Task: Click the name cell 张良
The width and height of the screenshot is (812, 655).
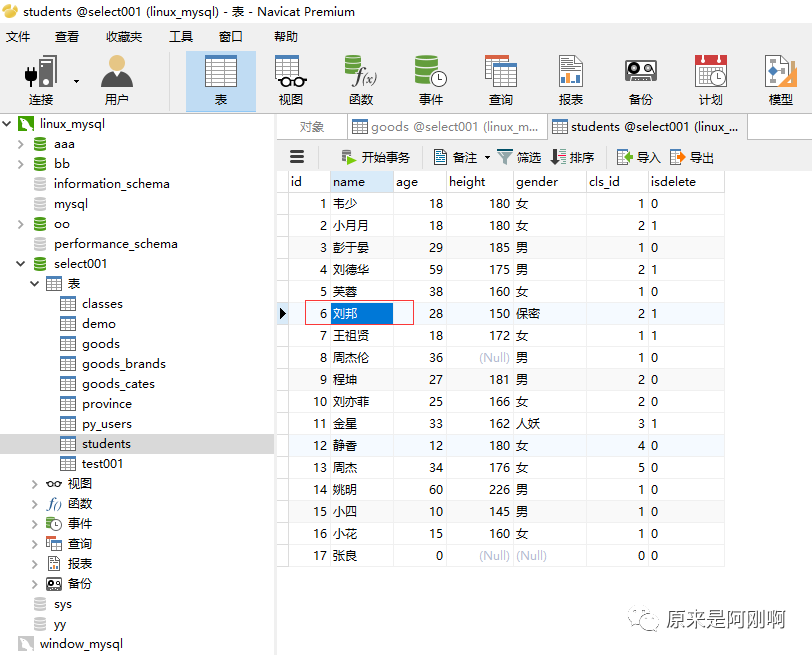Action: pyautogui.click(x=361, y=556)
